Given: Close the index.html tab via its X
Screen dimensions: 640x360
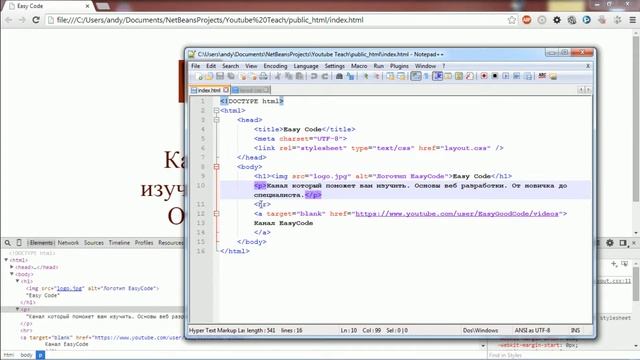Looking at the screenshot, I should click(226, 90).
